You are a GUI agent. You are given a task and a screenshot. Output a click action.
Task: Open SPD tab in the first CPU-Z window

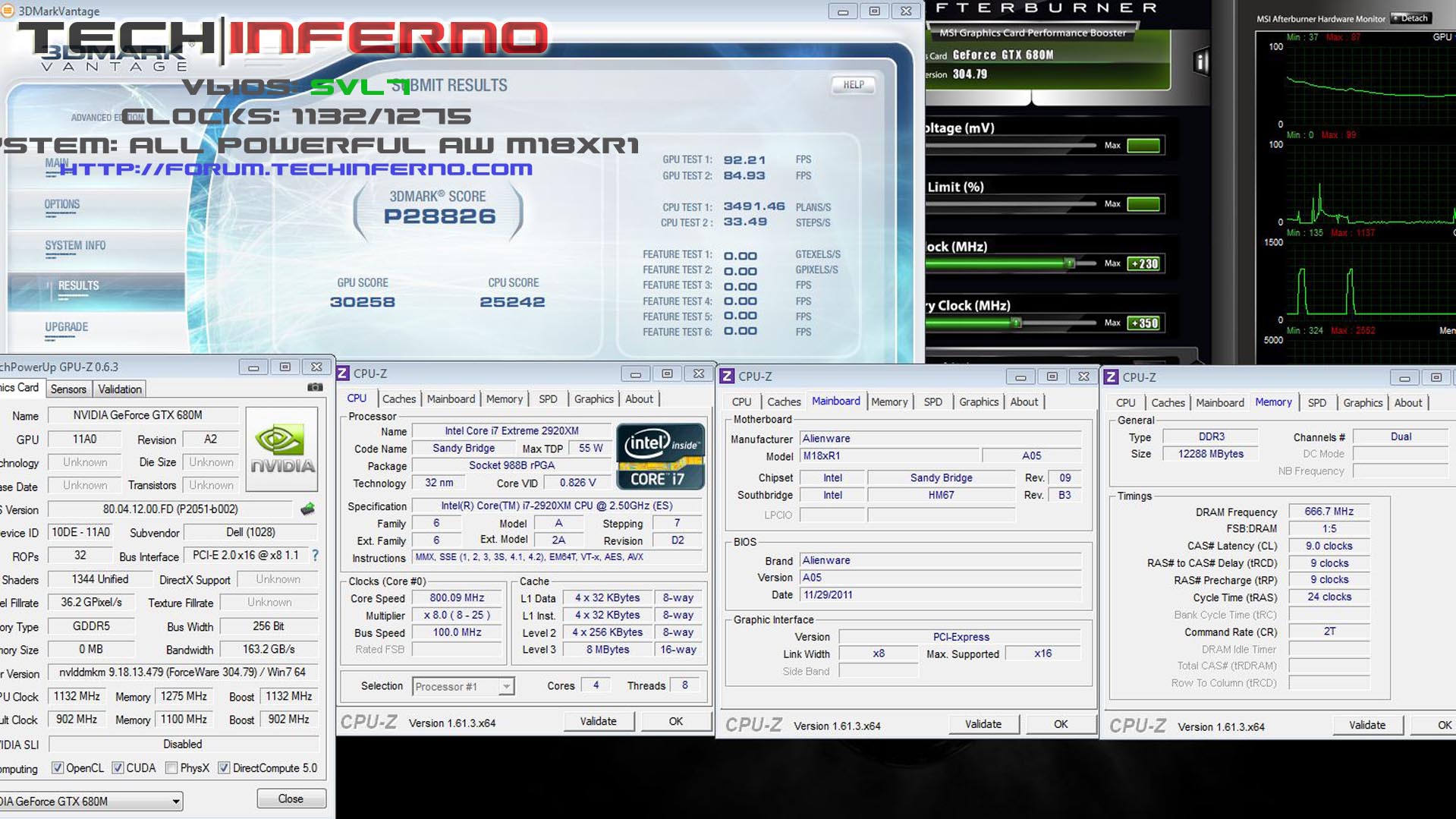[x=548, y=398]
